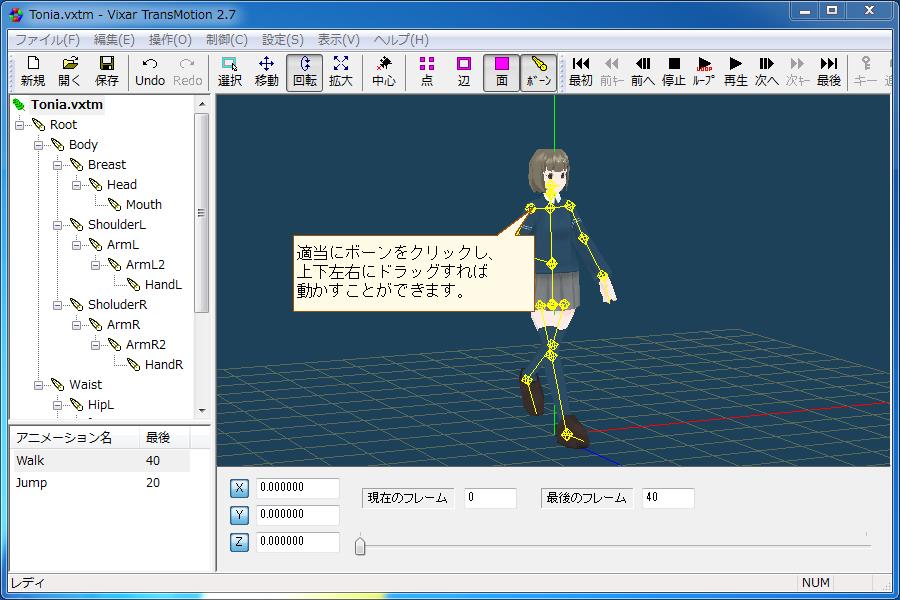900x600 pixels.
Task: Save the file with 保存 icon
Action: [107, 72]
